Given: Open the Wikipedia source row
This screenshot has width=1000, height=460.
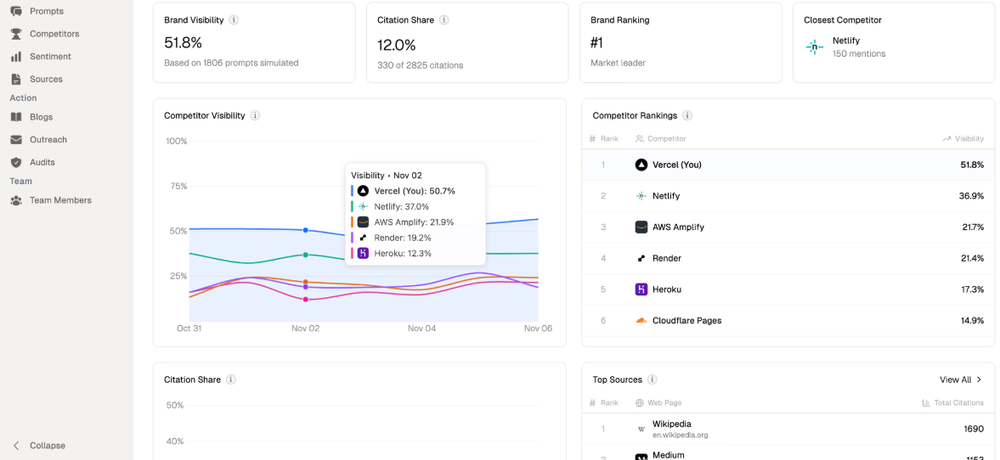Looking at the screenshot, I should pyautogui.click(x=788, y=429).
